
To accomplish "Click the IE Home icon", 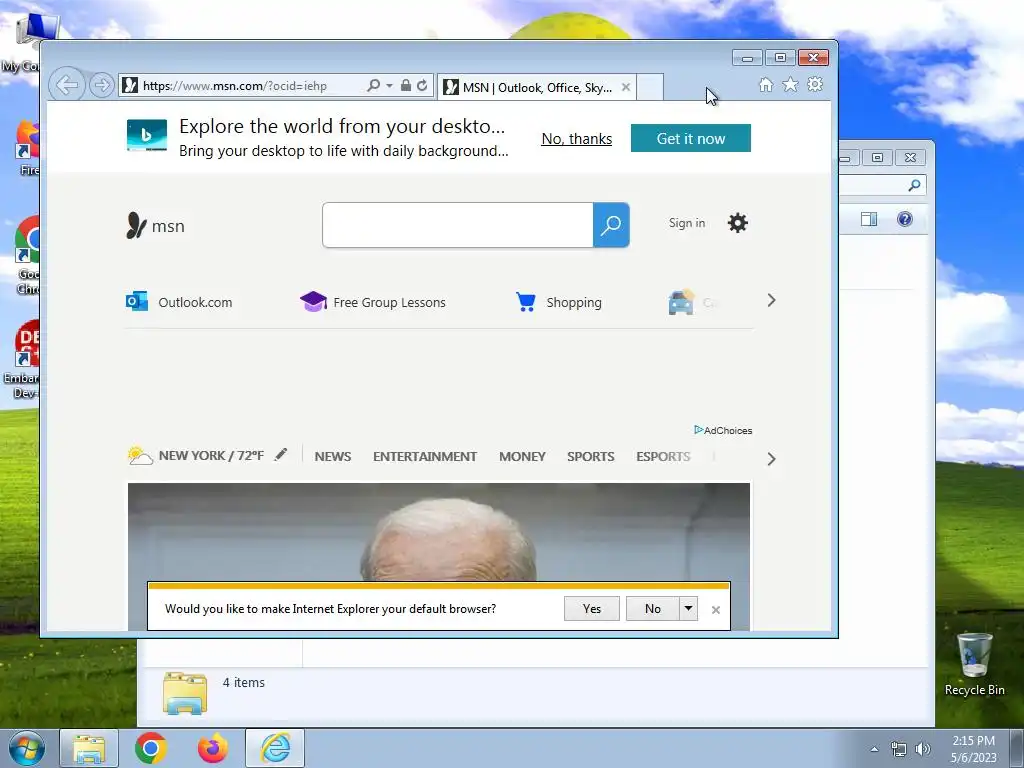I will coord(766,85).
